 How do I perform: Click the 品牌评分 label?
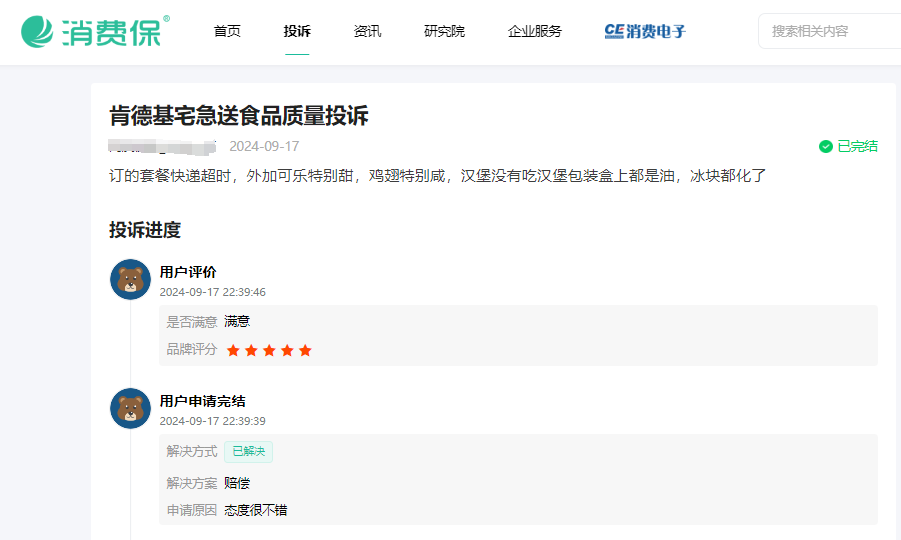point(191,349)
